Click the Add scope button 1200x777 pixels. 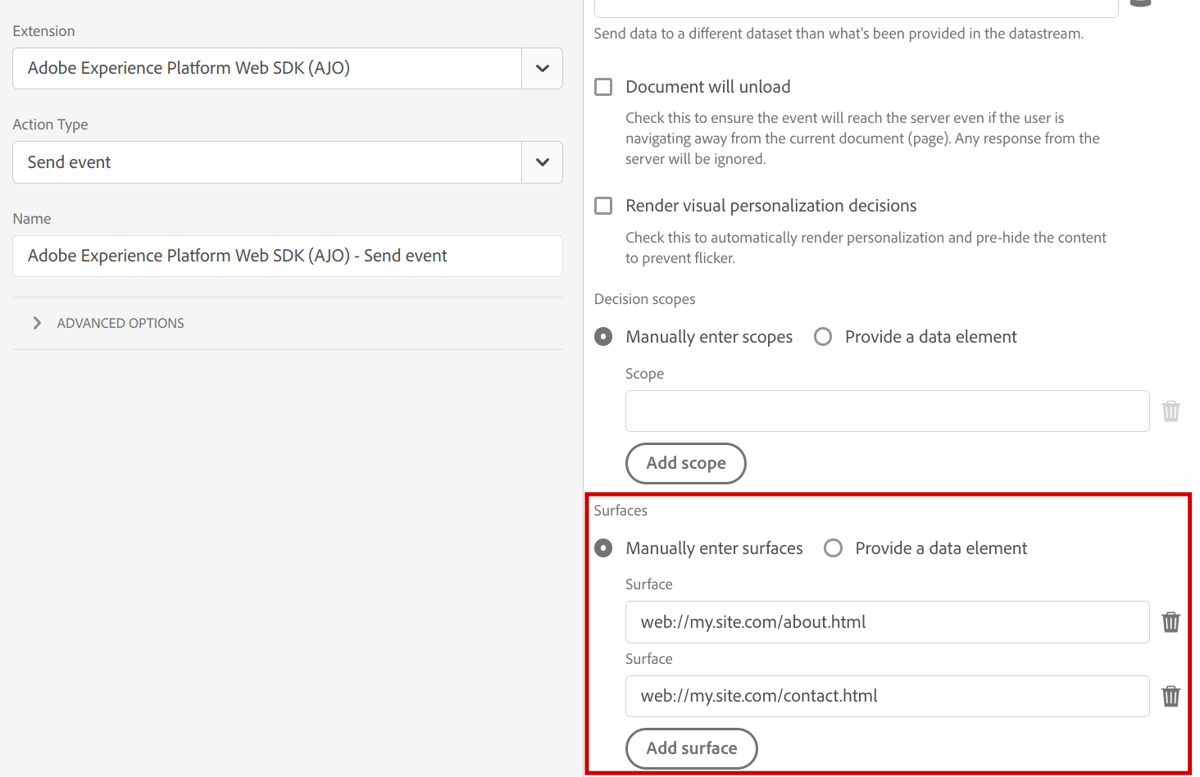(685, 463)
